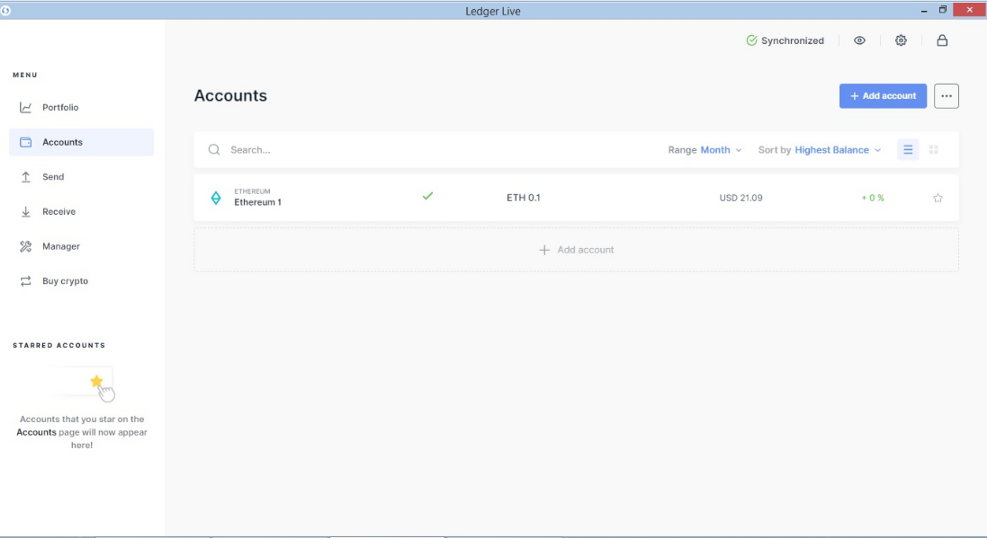Click the Portfolio chart icon
Image resolution: width=987 pixels, height=538 pixels.
click(x=26, y=108)
